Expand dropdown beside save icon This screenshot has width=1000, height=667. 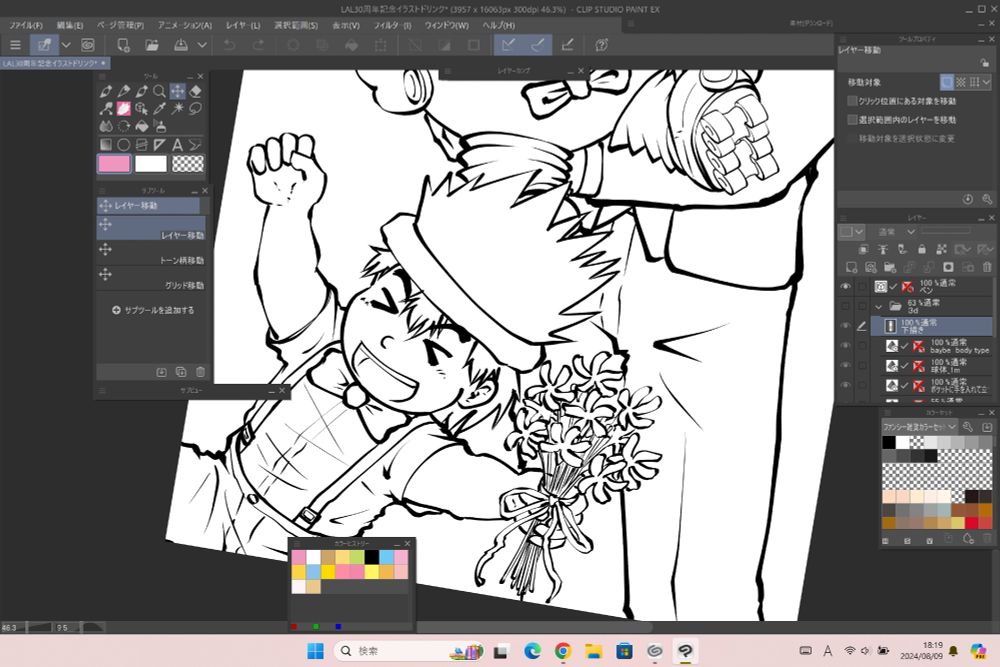(x=202, y=45)
